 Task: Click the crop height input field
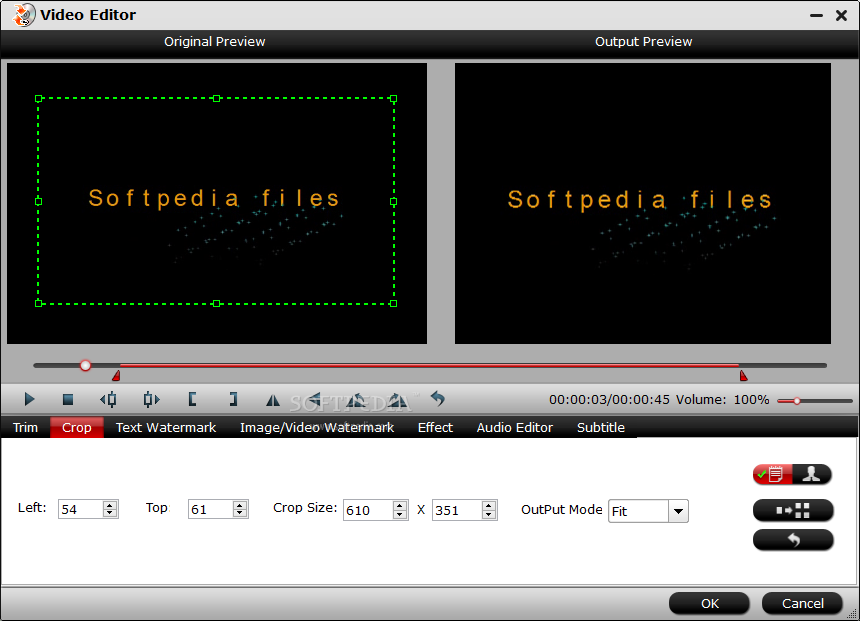pyautogui.click(x=457, y=510)
